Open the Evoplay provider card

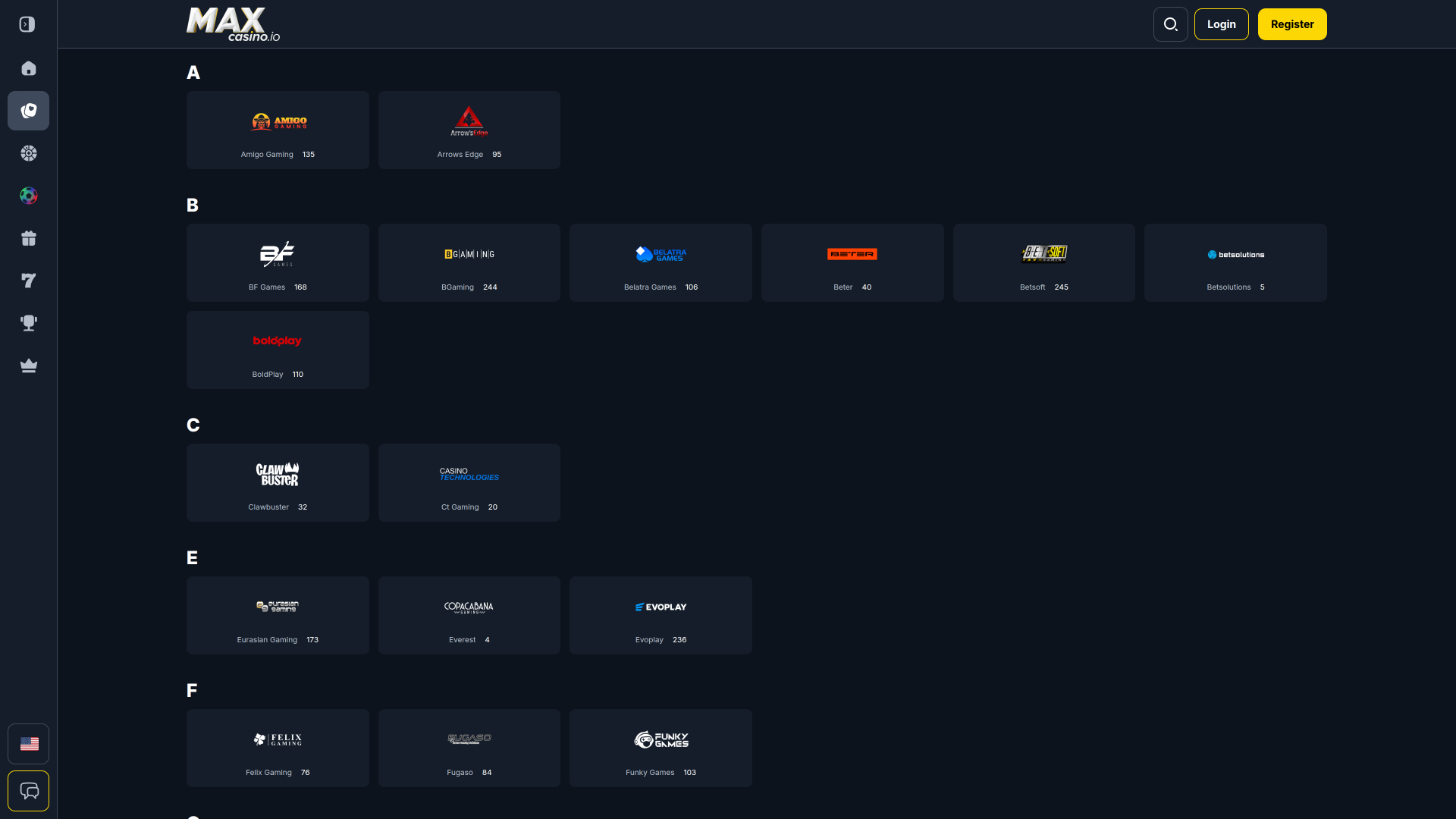point(661,616)
